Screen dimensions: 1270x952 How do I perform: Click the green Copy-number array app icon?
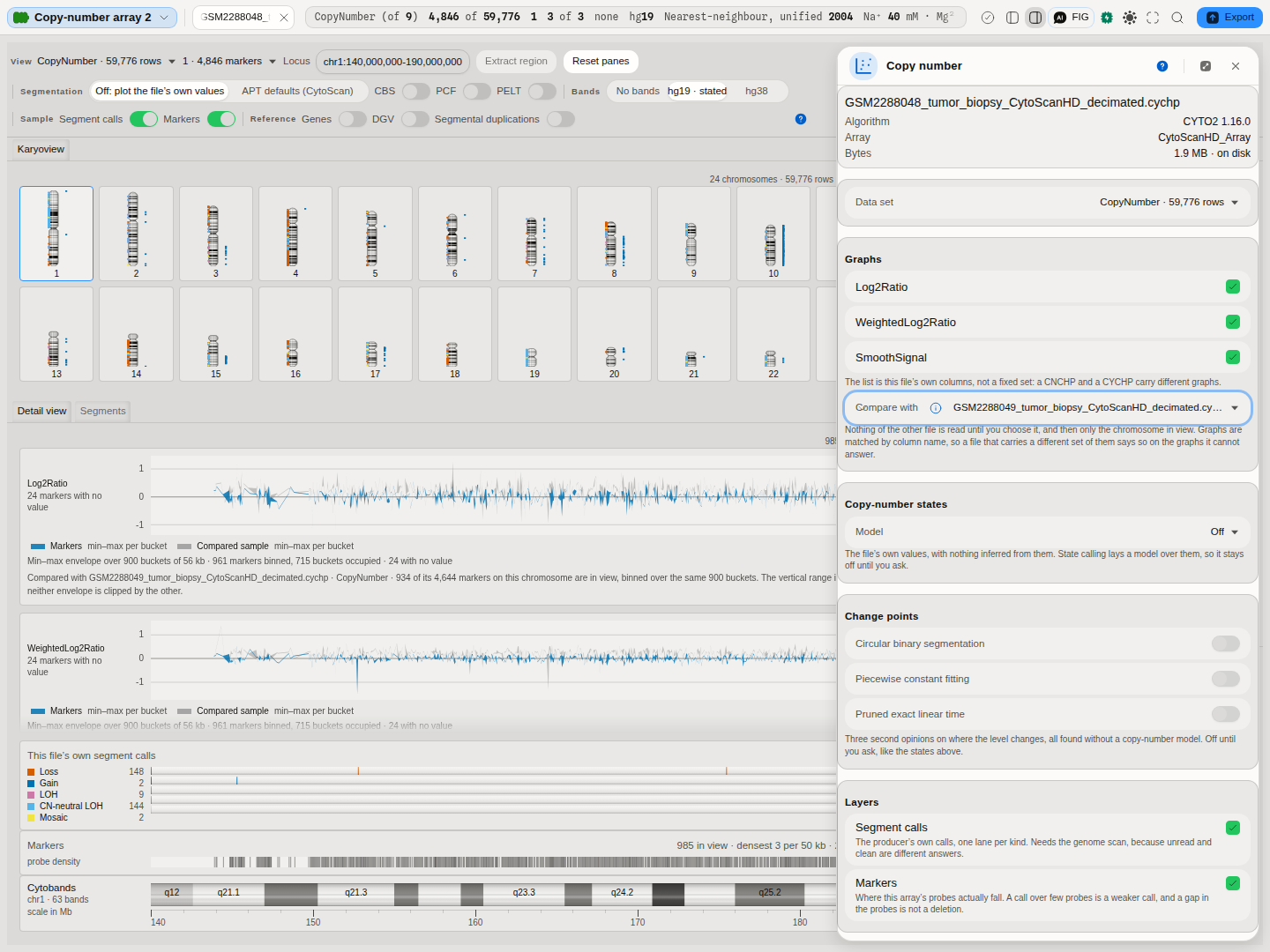(x=20, y=18)
